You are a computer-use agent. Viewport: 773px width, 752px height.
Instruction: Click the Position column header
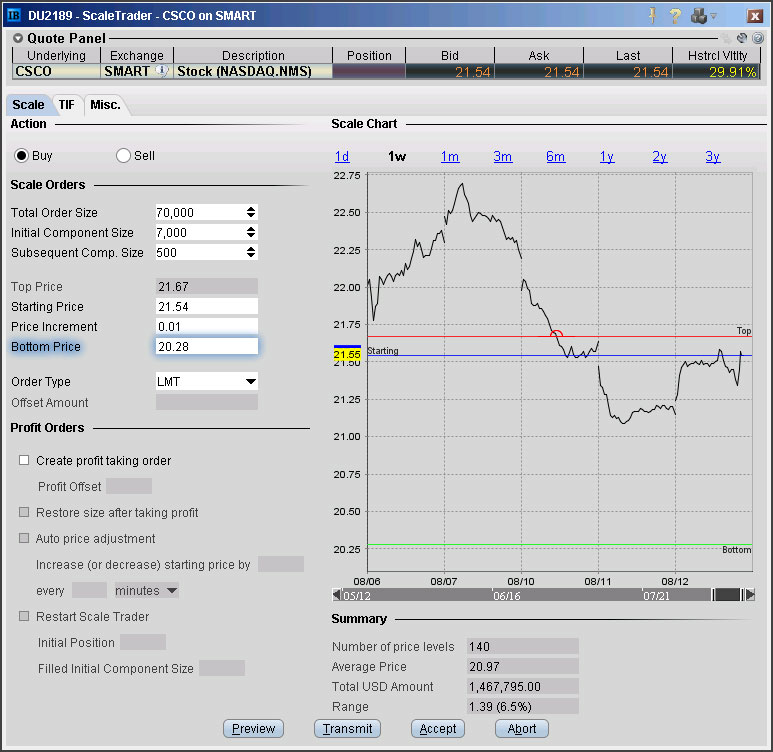tap(369, 55)
